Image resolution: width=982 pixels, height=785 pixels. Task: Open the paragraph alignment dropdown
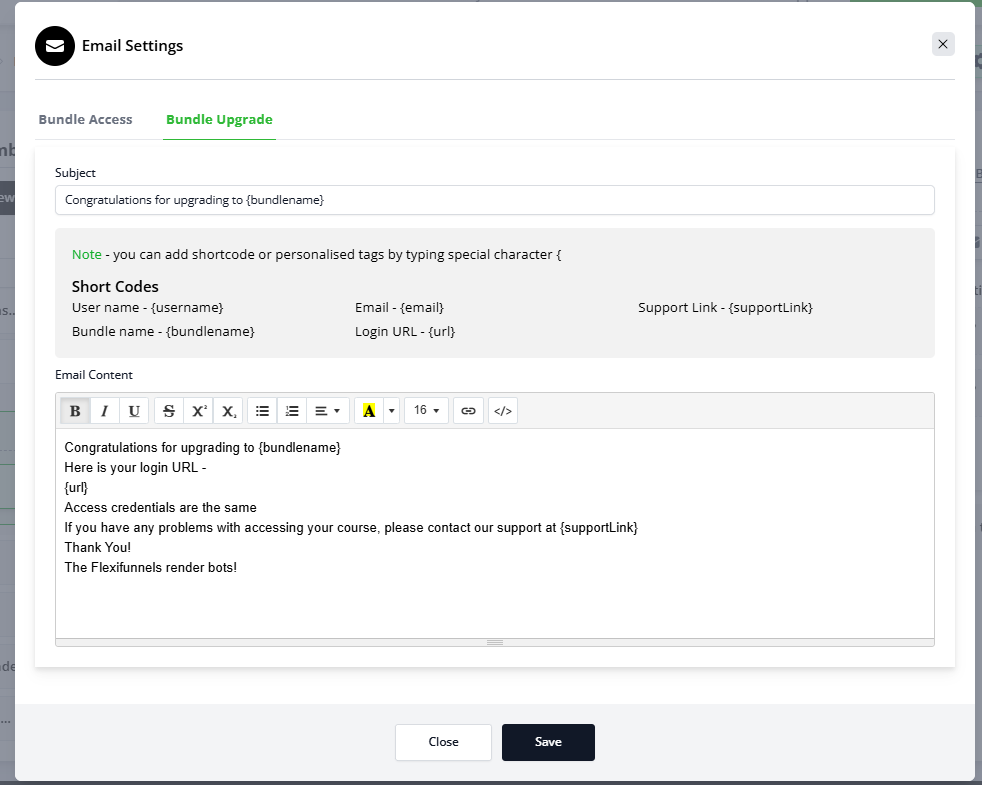tap(328, 411)
